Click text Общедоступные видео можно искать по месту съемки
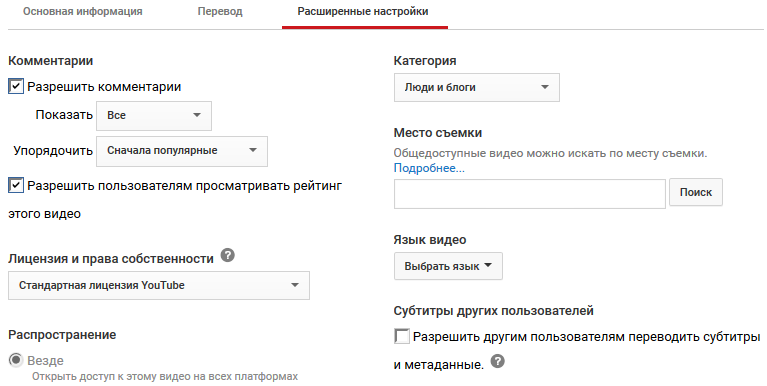767x386 pixels. 550,153
